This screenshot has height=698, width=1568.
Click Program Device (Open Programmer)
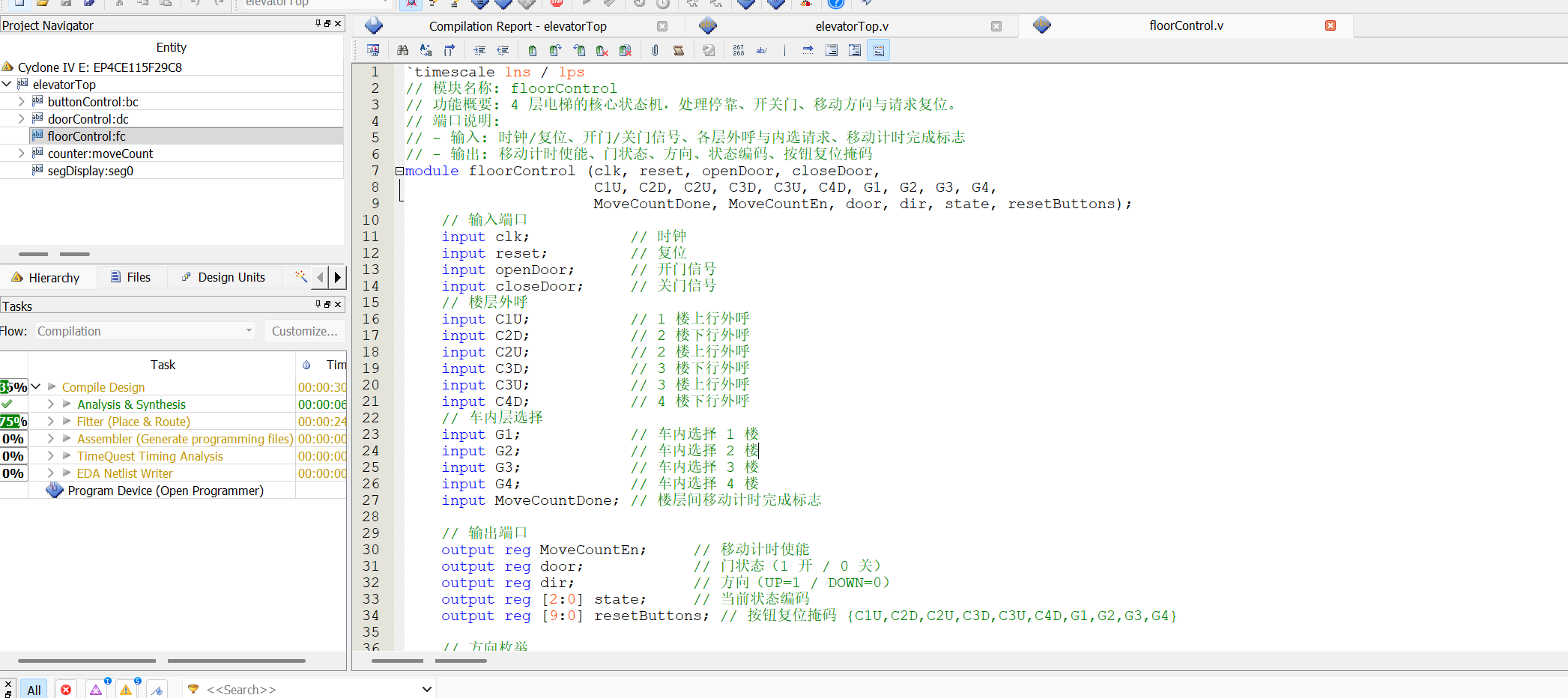click(x=166, y=491)
